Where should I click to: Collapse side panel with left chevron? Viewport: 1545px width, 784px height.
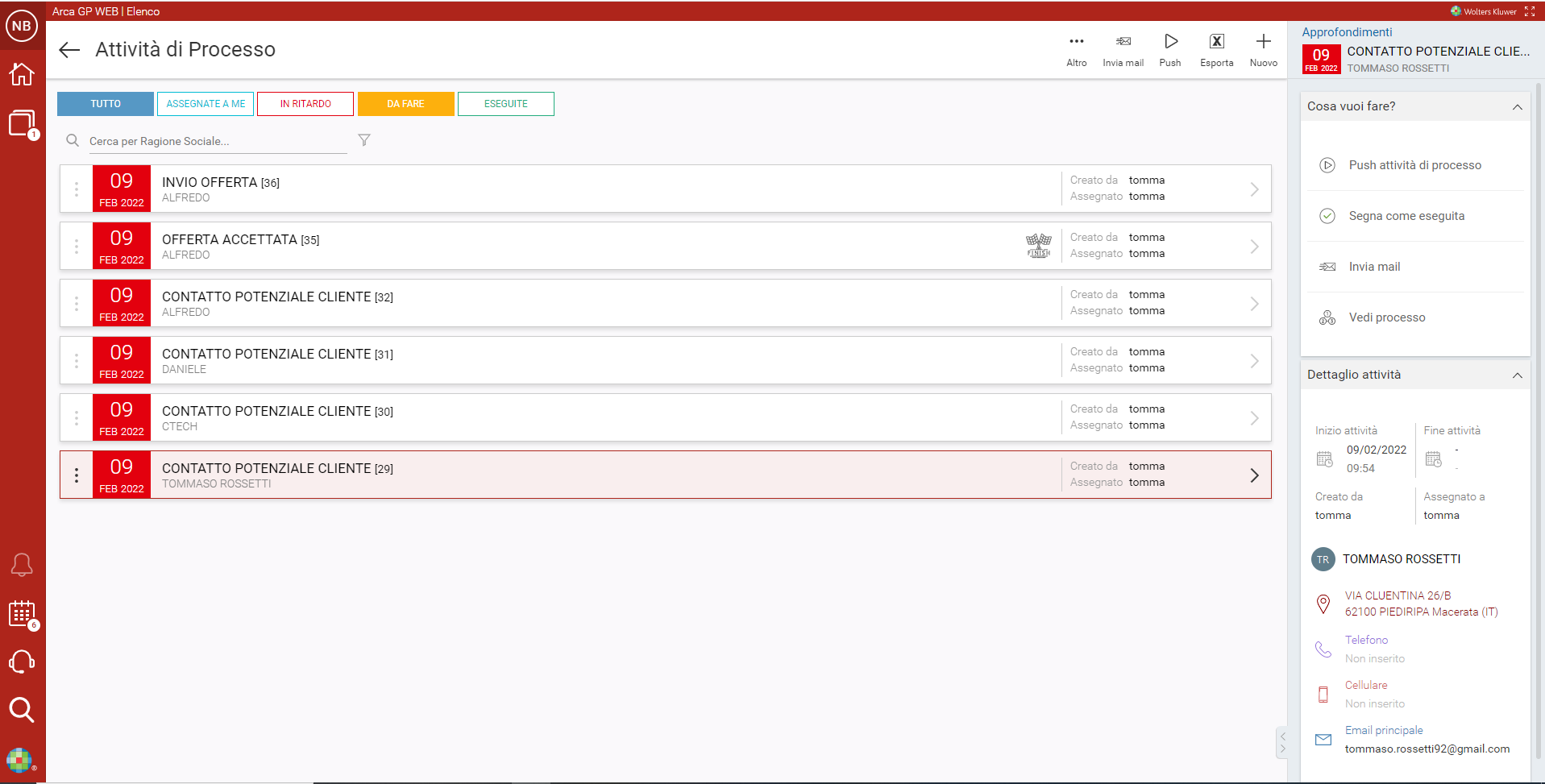pos(1283,736)
